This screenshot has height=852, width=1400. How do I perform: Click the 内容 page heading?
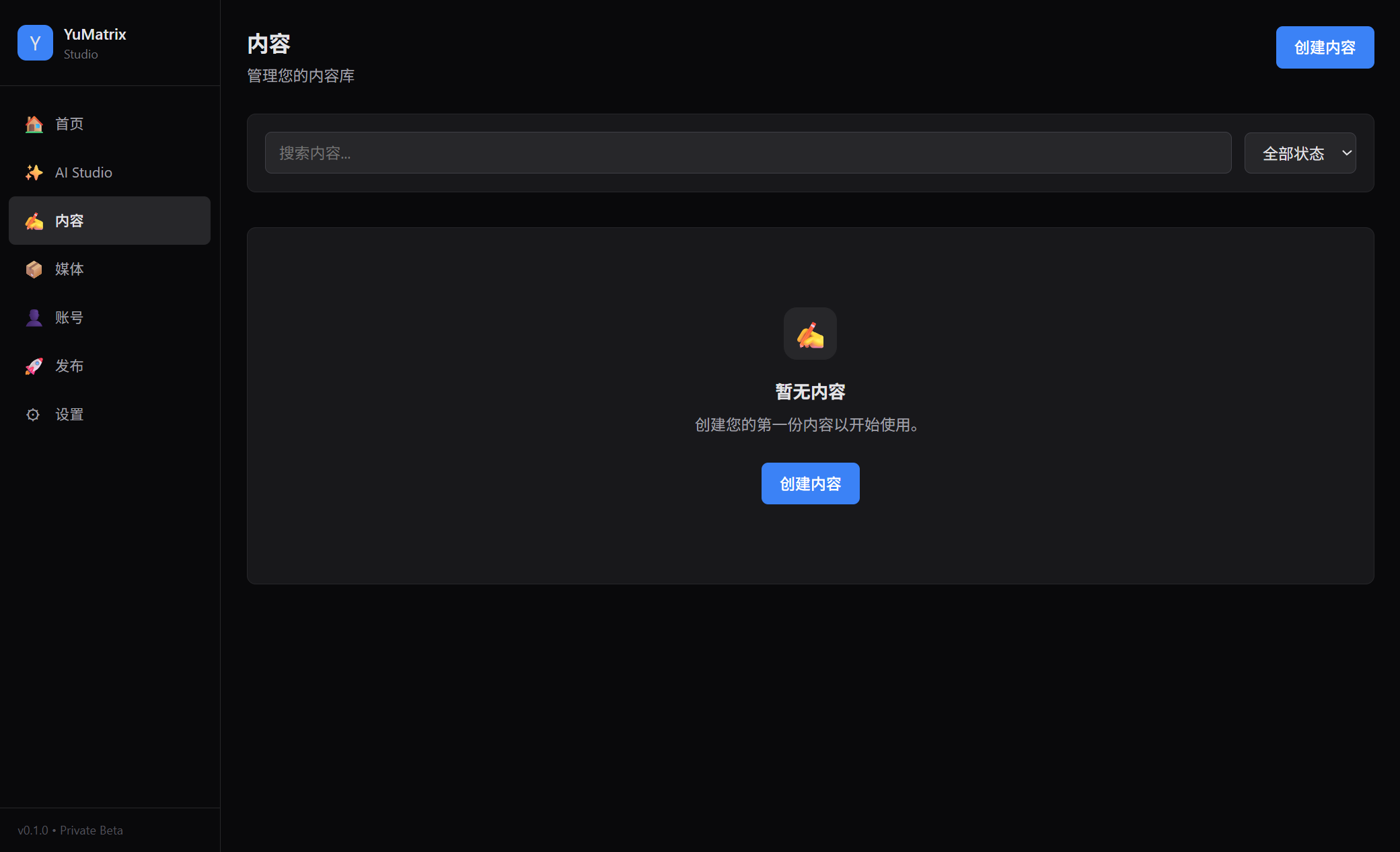(x=268, y=44)
